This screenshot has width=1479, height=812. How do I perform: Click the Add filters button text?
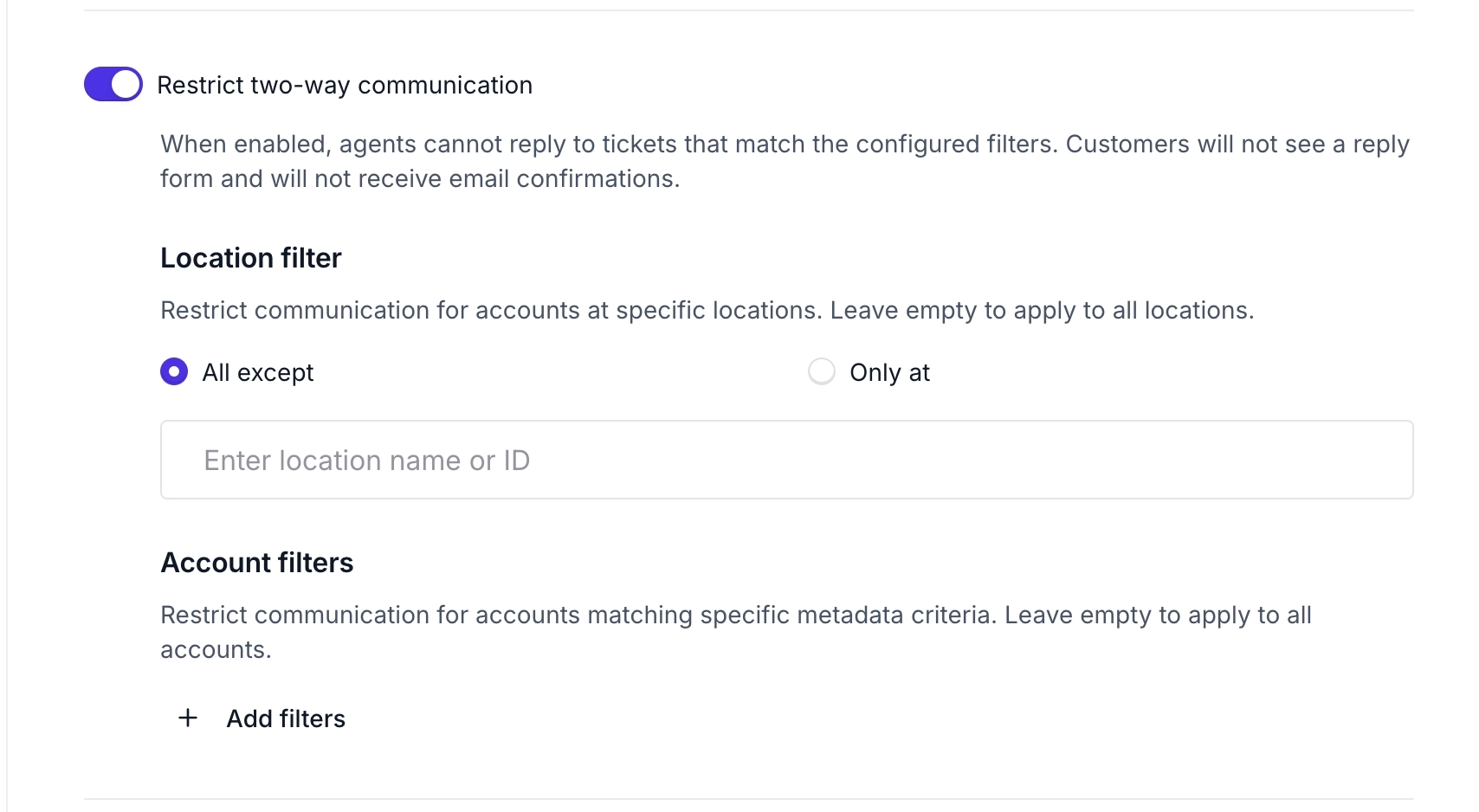tap(286, 719)
